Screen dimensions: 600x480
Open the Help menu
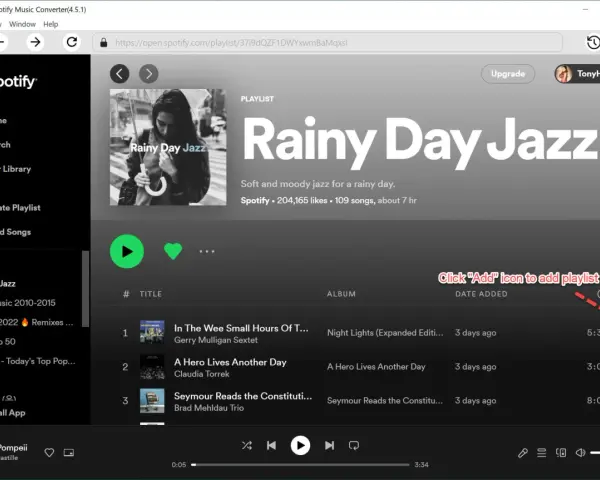point(51,24)
